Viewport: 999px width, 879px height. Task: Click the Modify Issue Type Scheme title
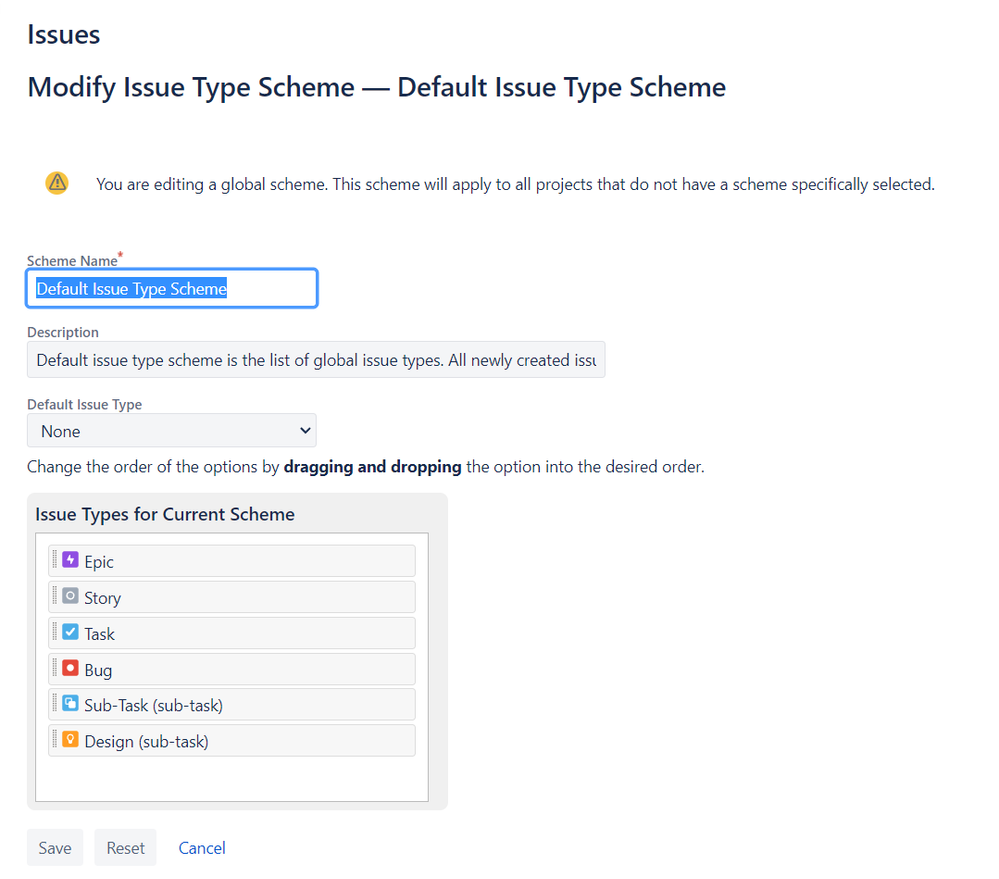377,87
